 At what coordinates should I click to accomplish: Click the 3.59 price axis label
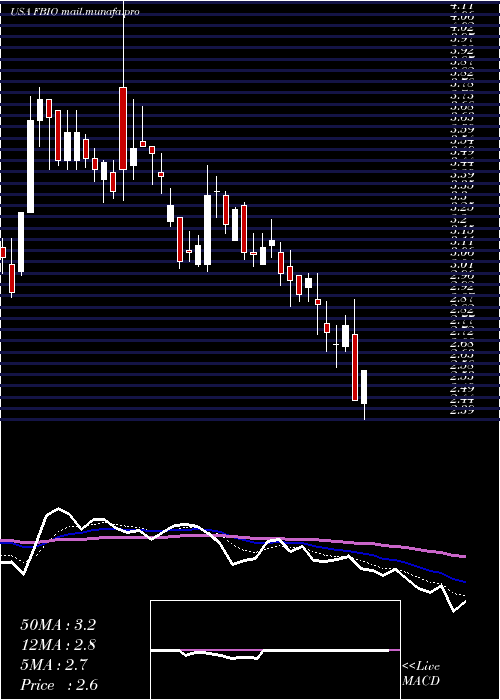(x=462, y=130)
